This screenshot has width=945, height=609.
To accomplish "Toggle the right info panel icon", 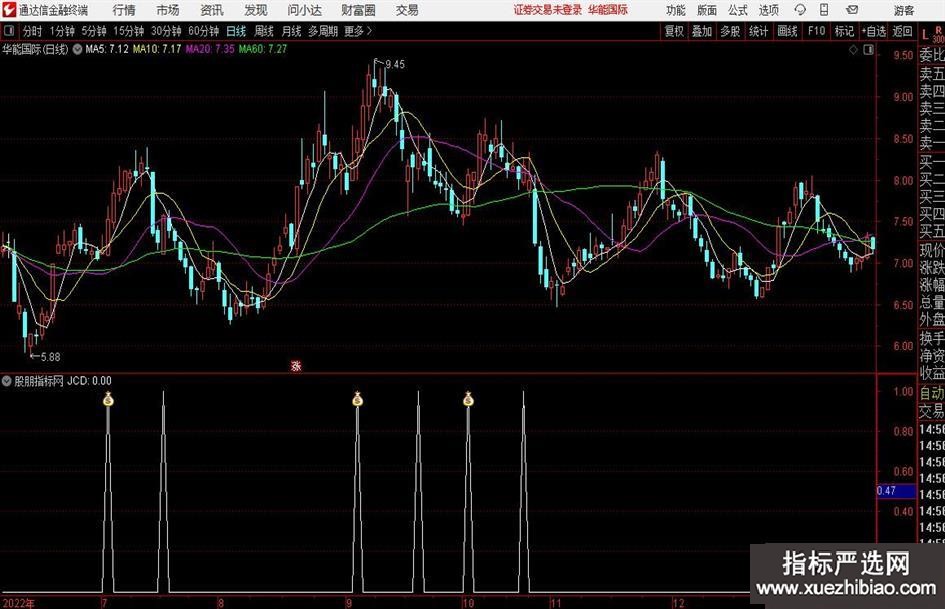I will click(x=868, y=50).
